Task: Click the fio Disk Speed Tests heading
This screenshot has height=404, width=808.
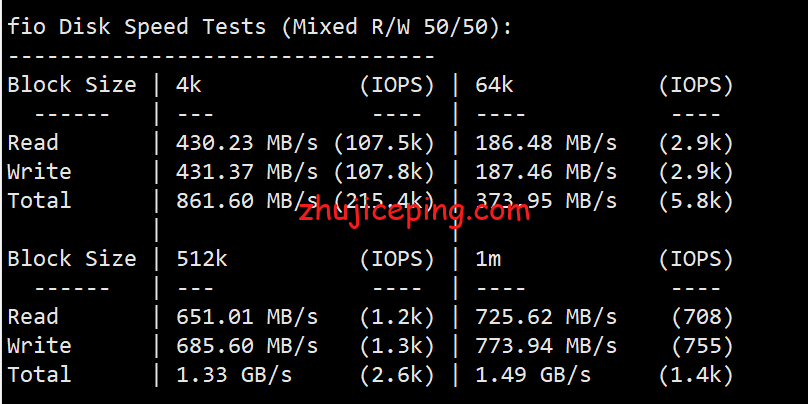Action: coord(260,26)
